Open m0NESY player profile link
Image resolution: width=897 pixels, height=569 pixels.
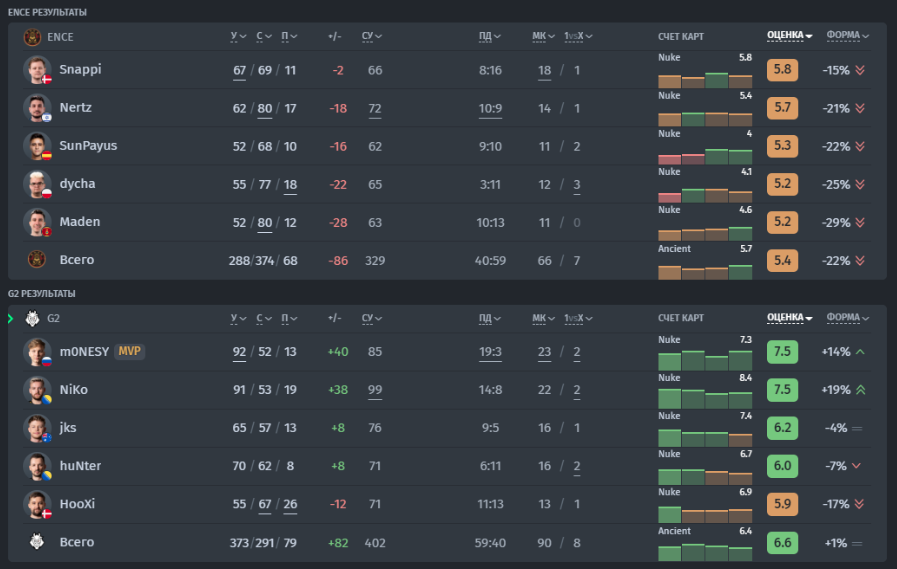[84, 352]
